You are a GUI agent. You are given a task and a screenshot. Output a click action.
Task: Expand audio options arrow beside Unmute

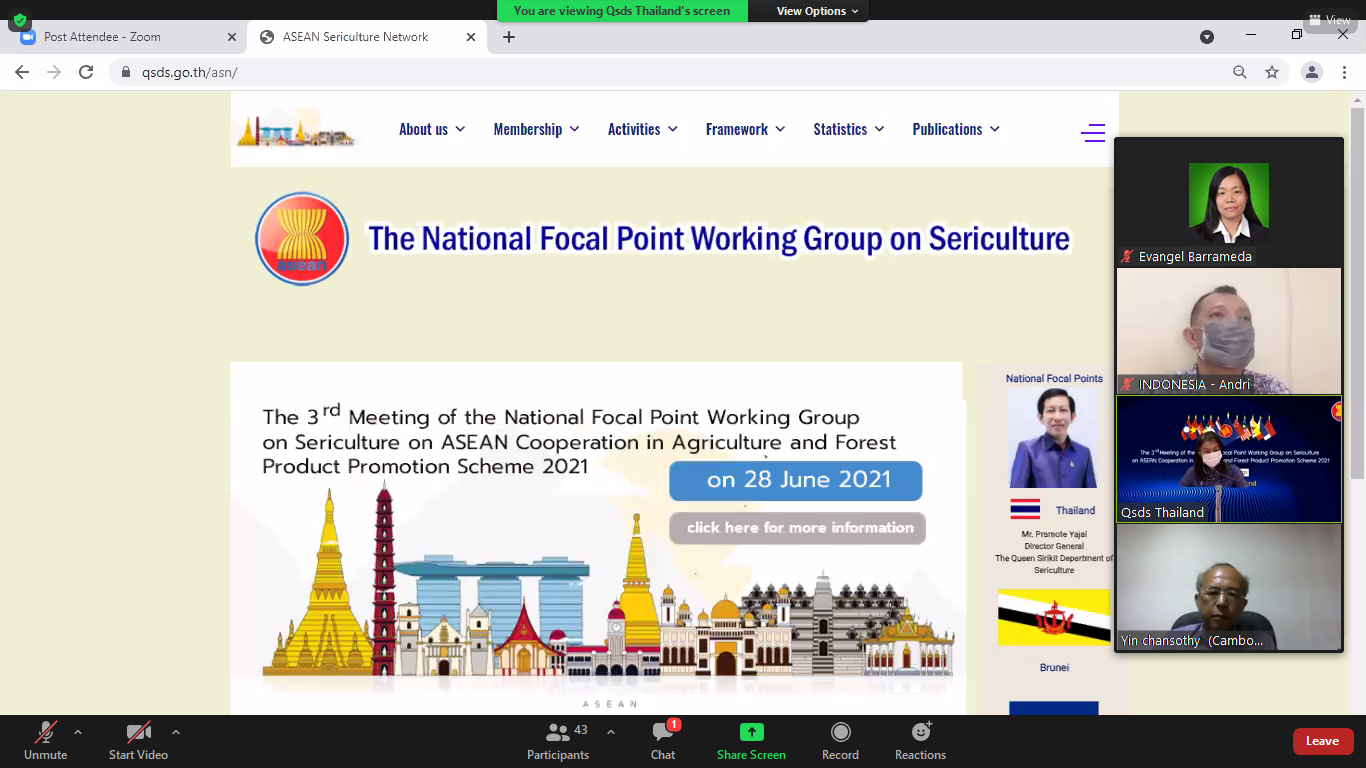coord(78,732)
